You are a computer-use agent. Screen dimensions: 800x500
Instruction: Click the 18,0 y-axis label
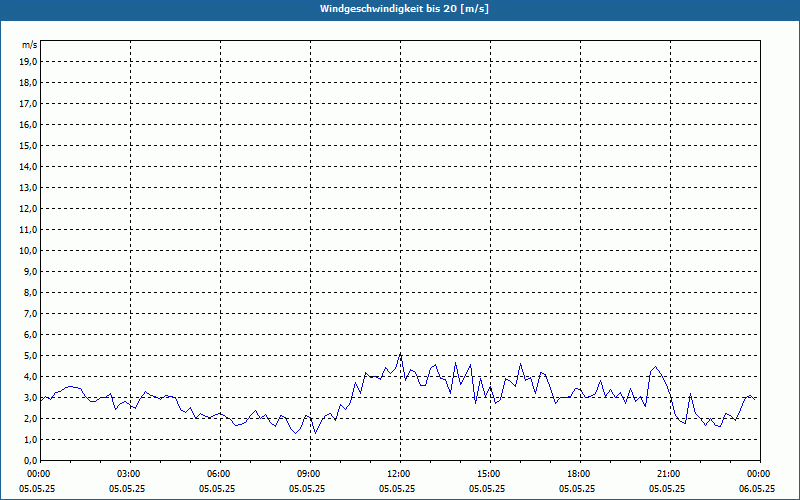coord(28,83)
